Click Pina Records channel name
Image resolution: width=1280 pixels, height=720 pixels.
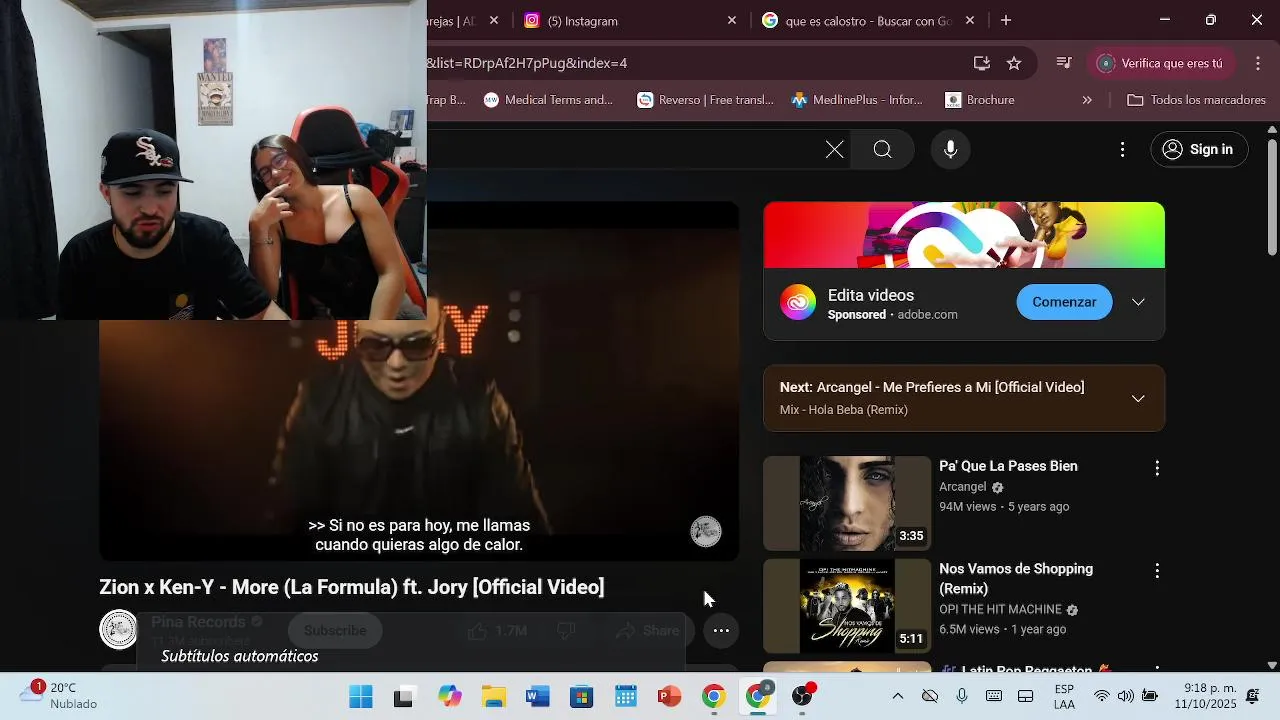pyautogui.click(x=198, y=622)
